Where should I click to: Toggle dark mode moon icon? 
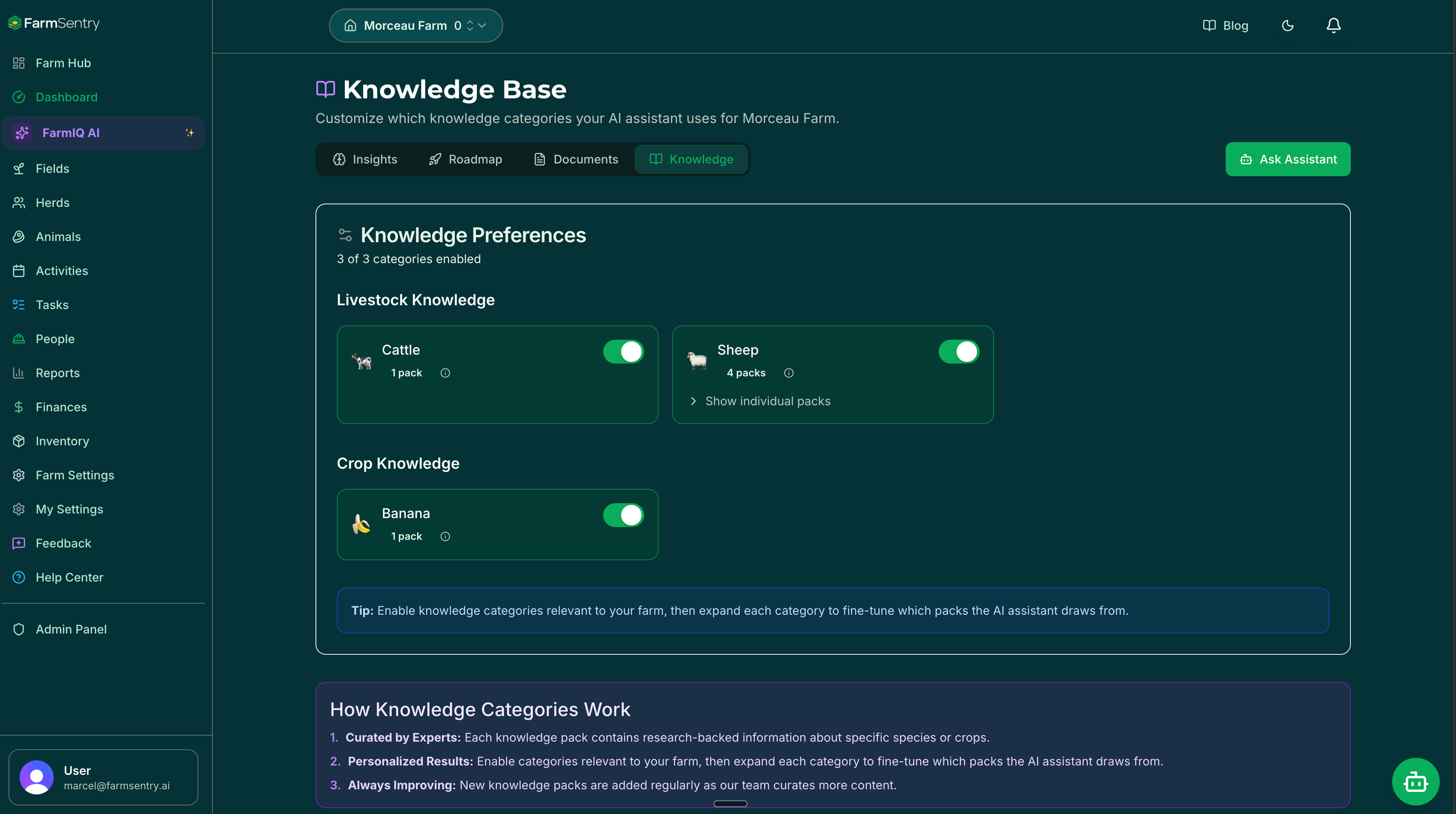click(x=1287, y=26)
